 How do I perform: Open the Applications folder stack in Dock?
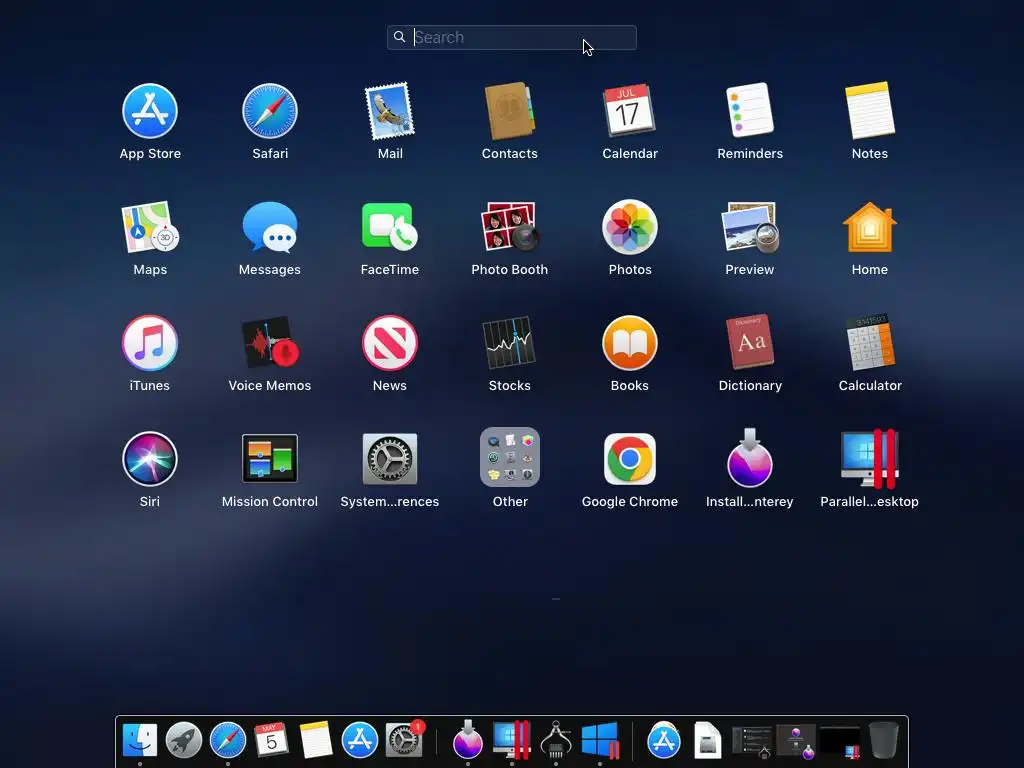click(x=664, y=741)
